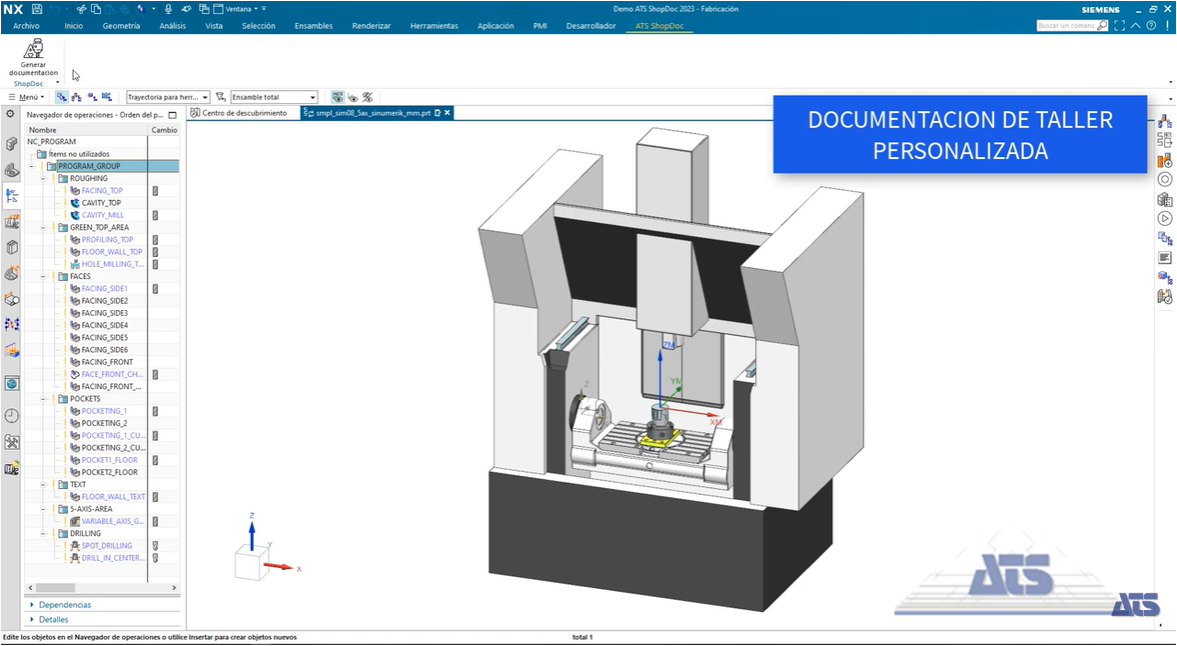This screenshot has width=1177, height=646.
Task: Click the funnel filter icon beside the Trayectoria dropdown
Action: tap(220, 97)
